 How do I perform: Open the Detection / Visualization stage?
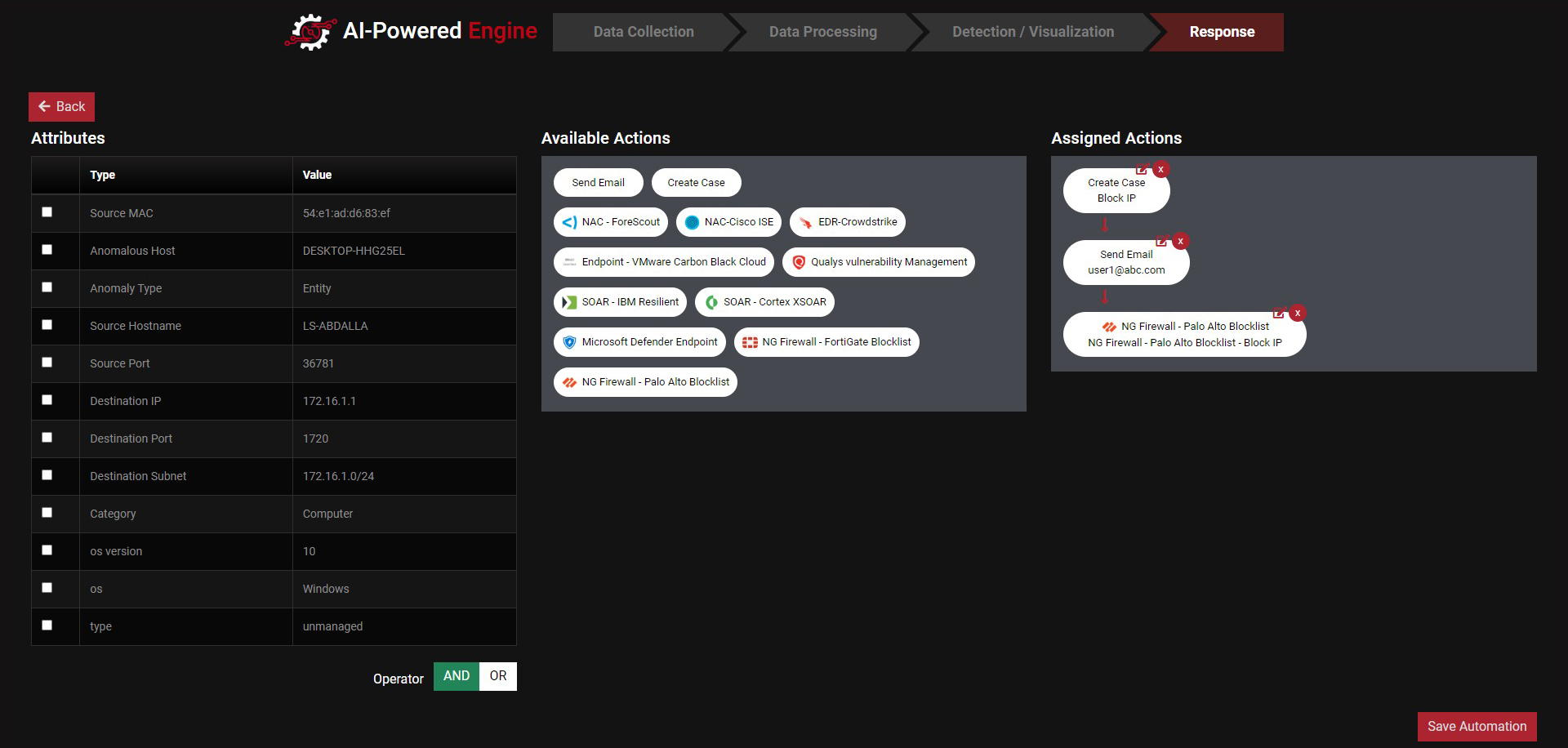(x=1033, y=32)
